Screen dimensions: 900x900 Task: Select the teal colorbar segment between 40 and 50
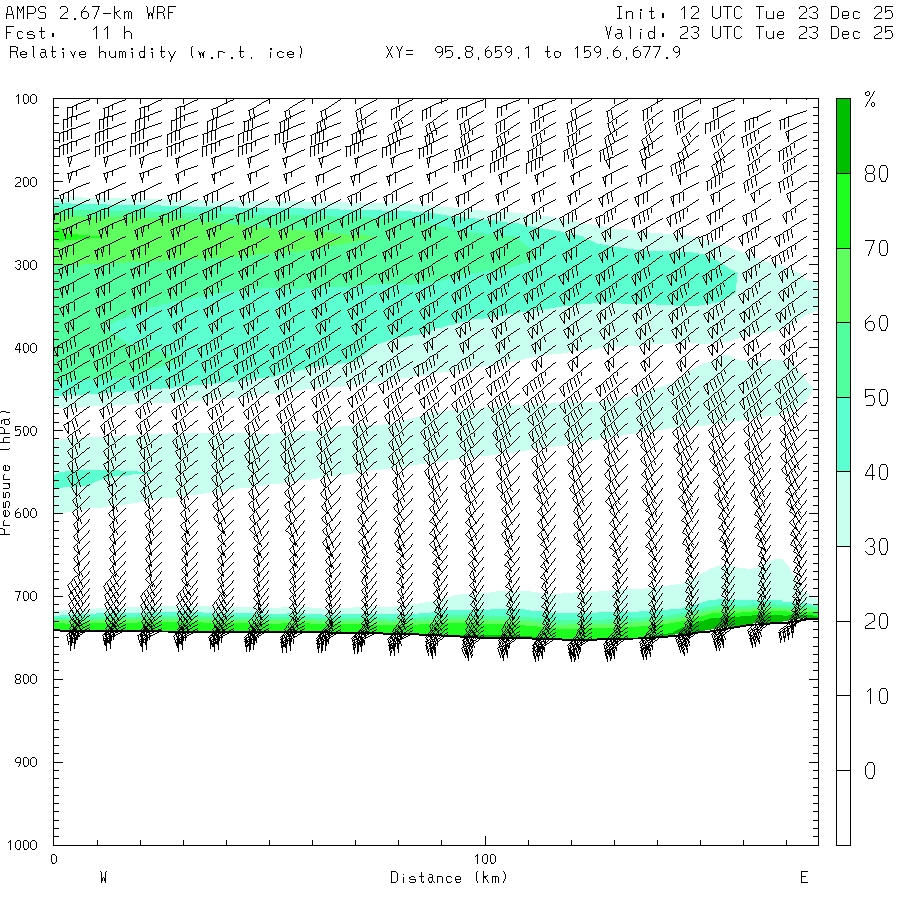(x=843, y=435)
